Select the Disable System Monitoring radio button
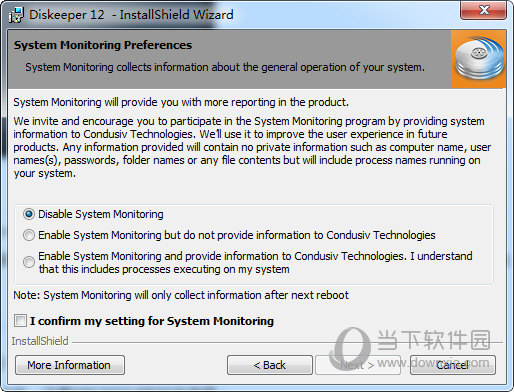The image size is (514, 392). pos(29,214)
